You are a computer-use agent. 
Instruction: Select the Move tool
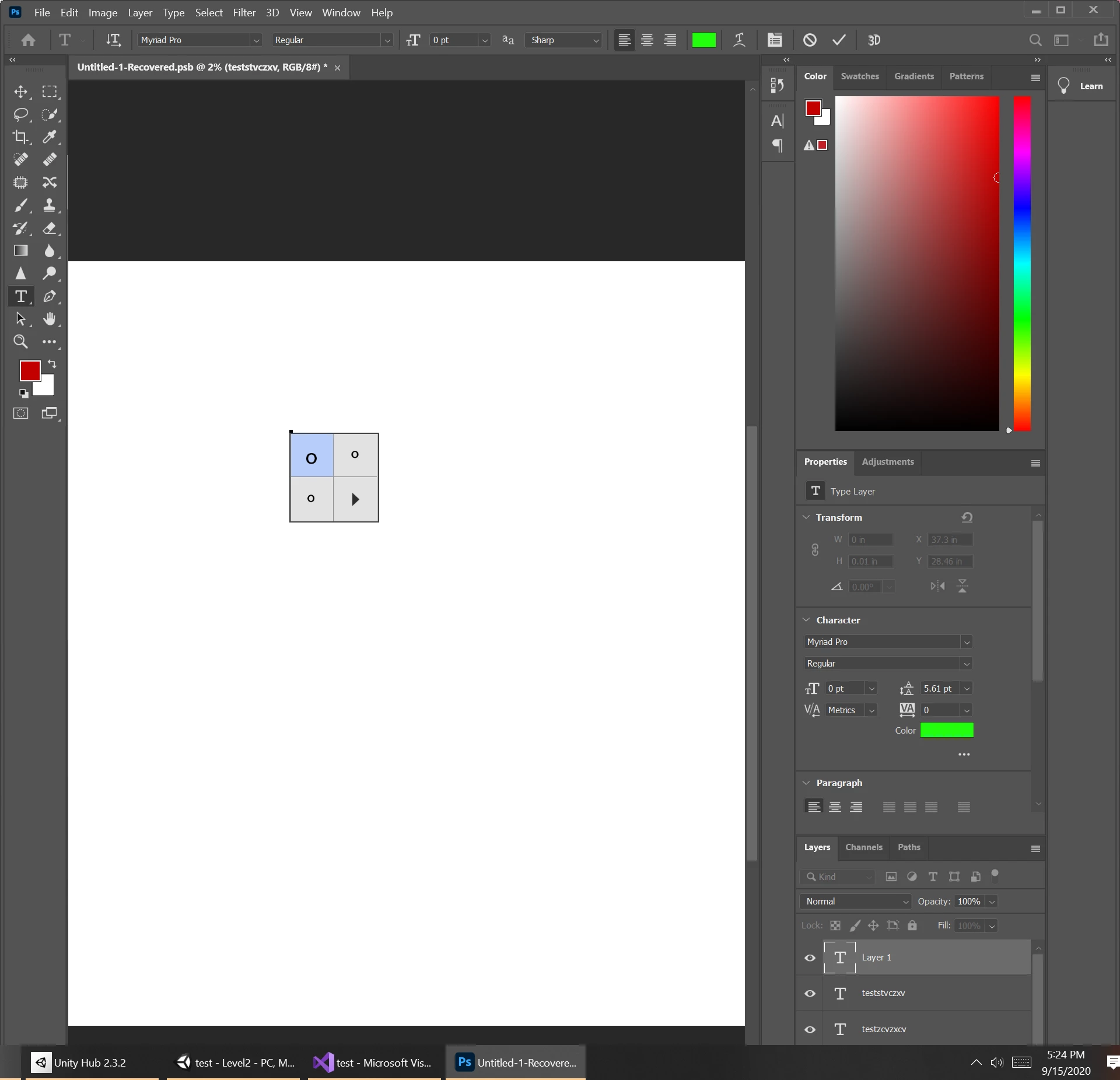[x=20, y=92]
